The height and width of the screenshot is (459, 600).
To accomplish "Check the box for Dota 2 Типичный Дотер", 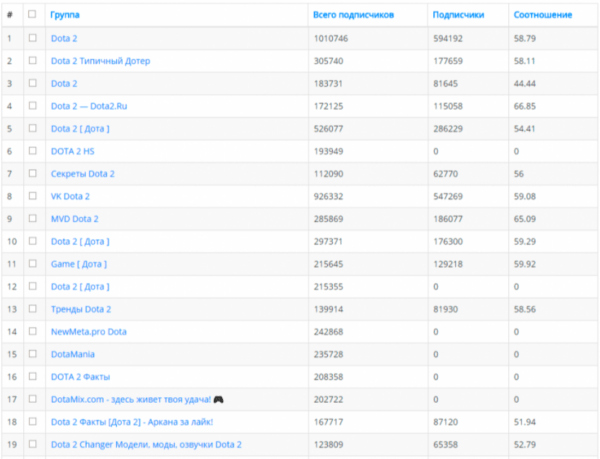I will pos(33,60).
